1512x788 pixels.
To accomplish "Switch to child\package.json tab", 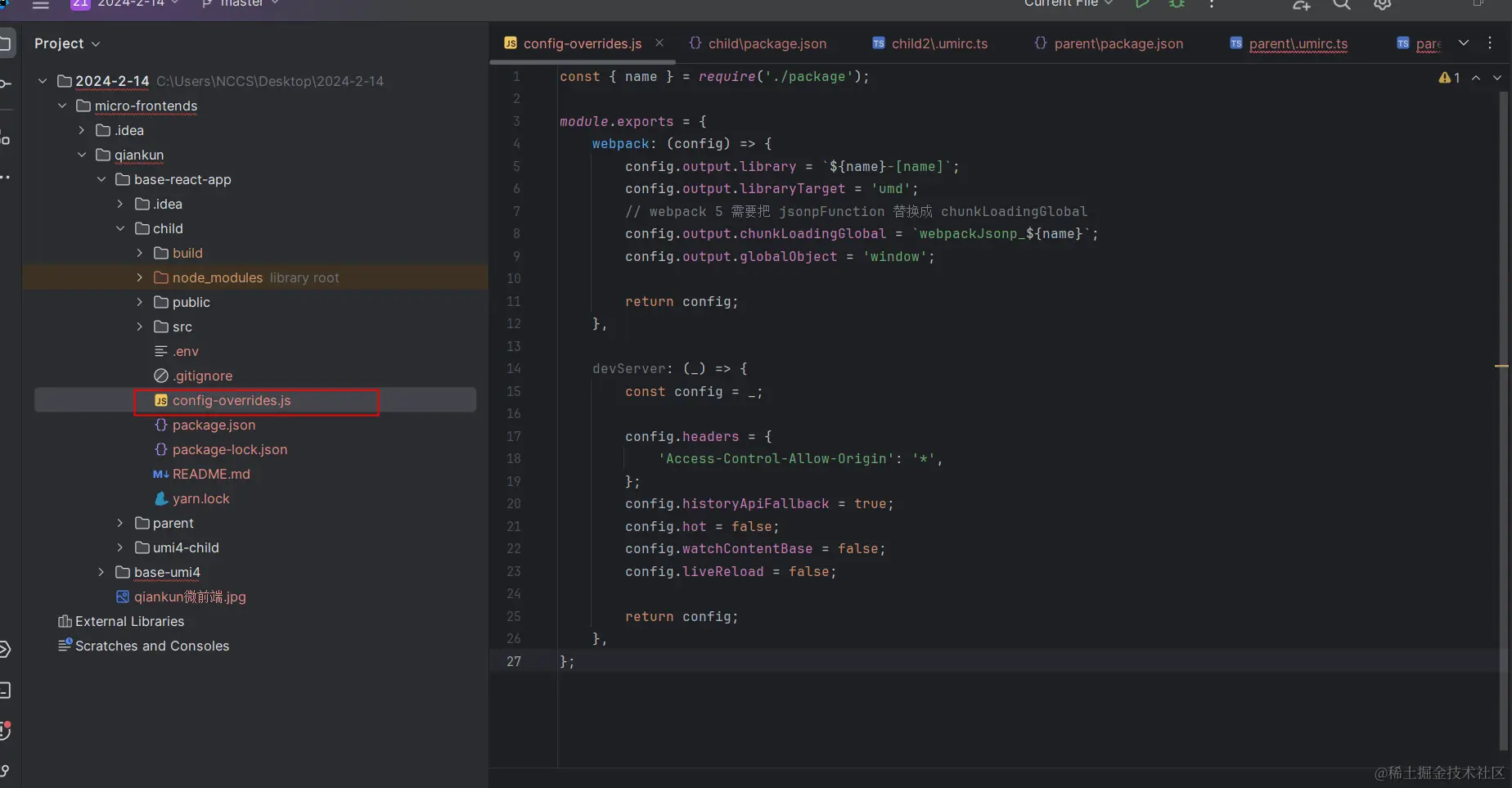I will [767, 44].
